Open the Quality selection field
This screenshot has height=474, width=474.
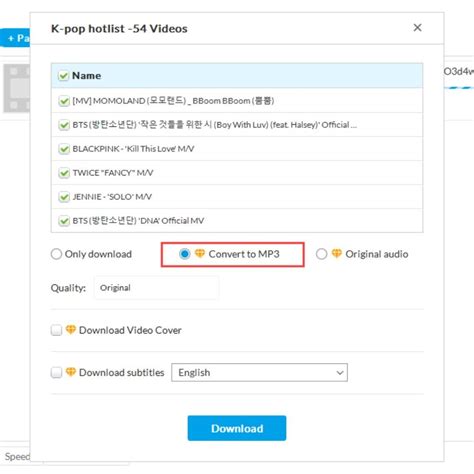click(x=156, y=288)
